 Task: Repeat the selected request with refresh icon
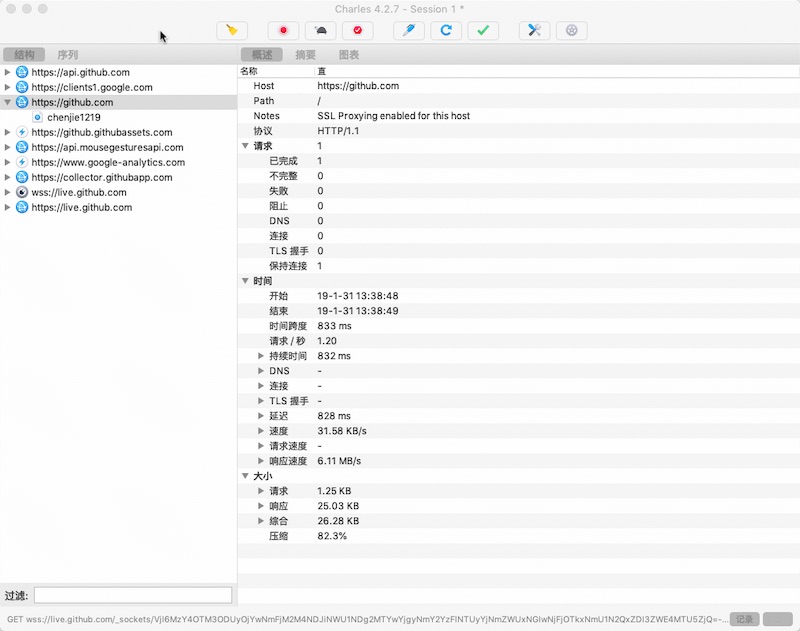point(446,31)
